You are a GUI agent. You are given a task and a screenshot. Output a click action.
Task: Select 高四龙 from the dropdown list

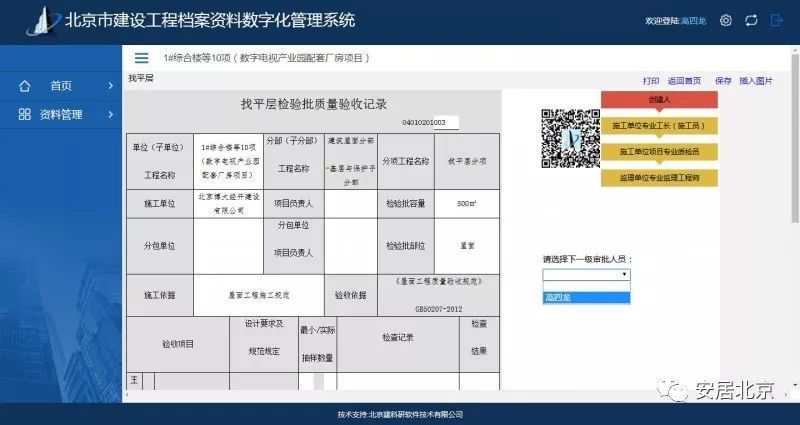(586, 297)
